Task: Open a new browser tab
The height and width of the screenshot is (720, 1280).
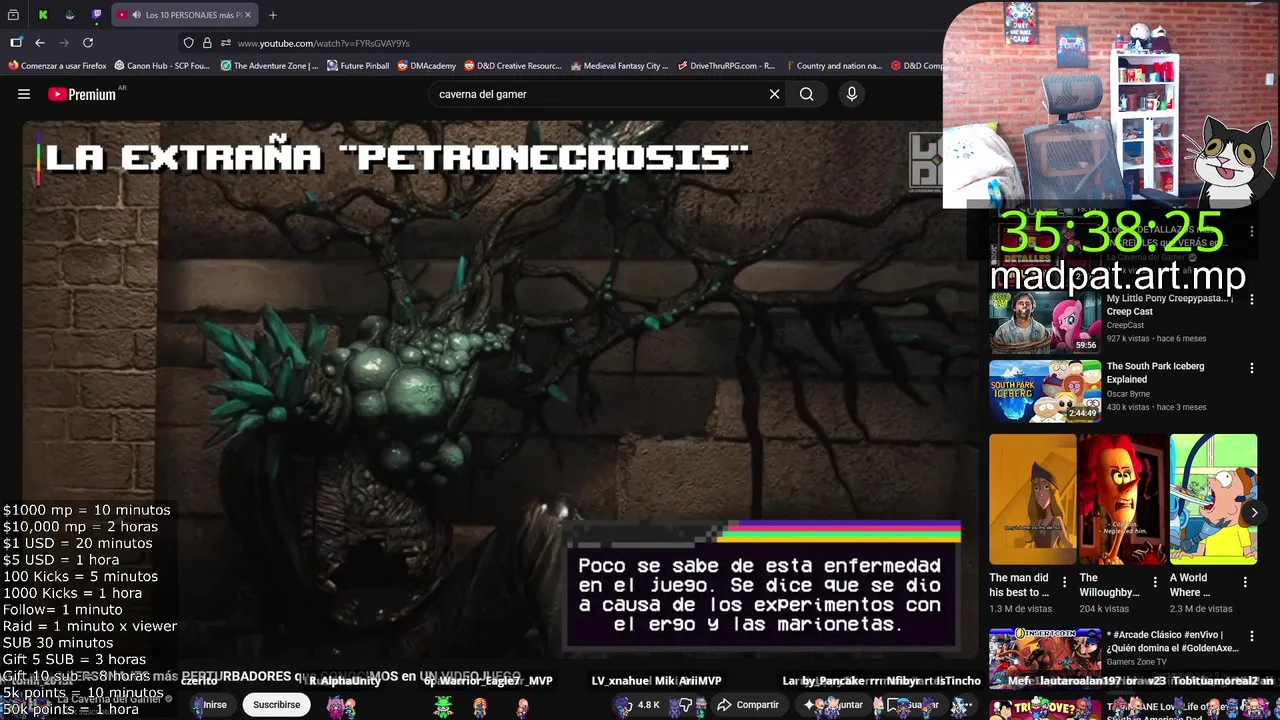Action: coord(273,15)
